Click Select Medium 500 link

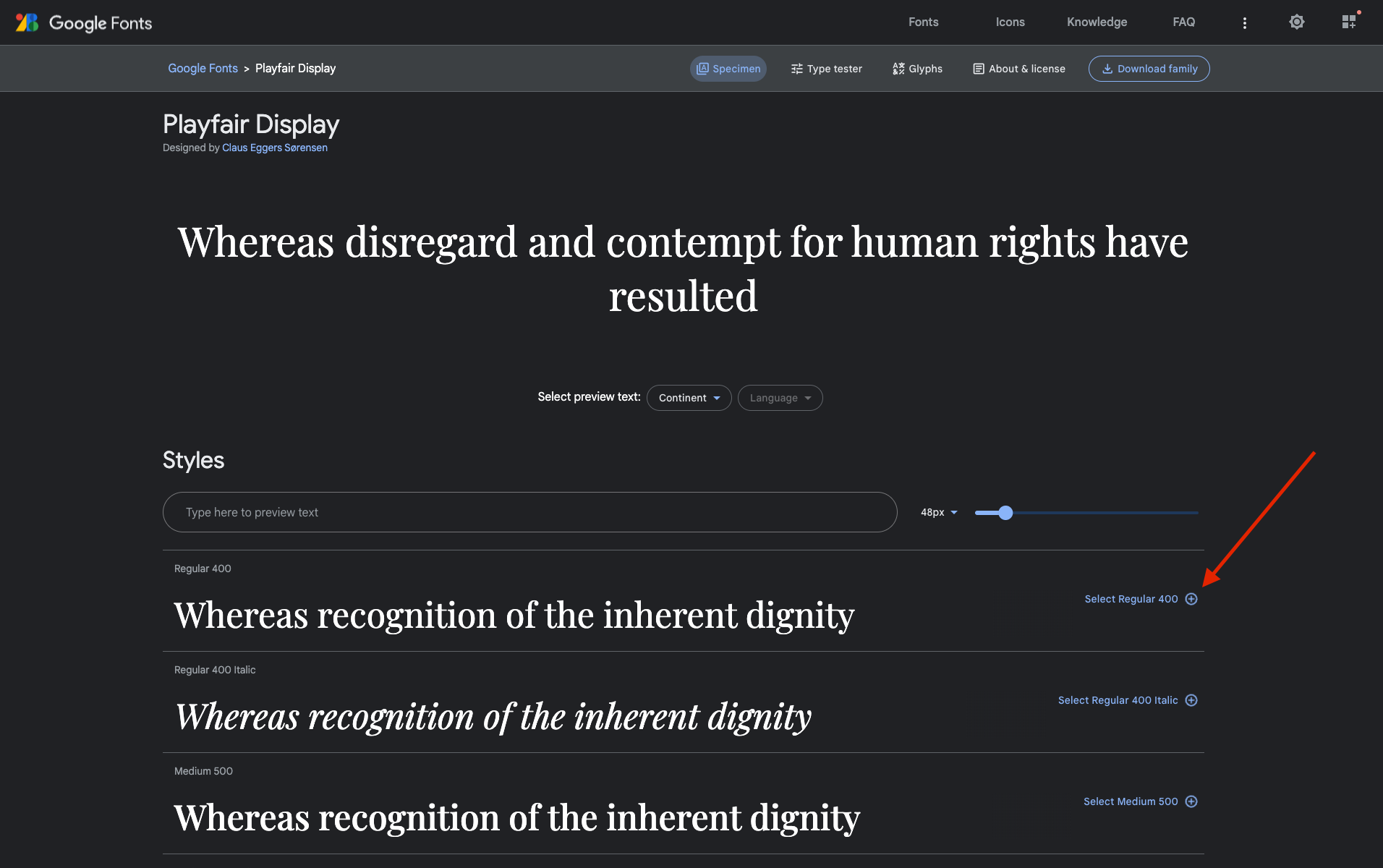click(1131, 801)
